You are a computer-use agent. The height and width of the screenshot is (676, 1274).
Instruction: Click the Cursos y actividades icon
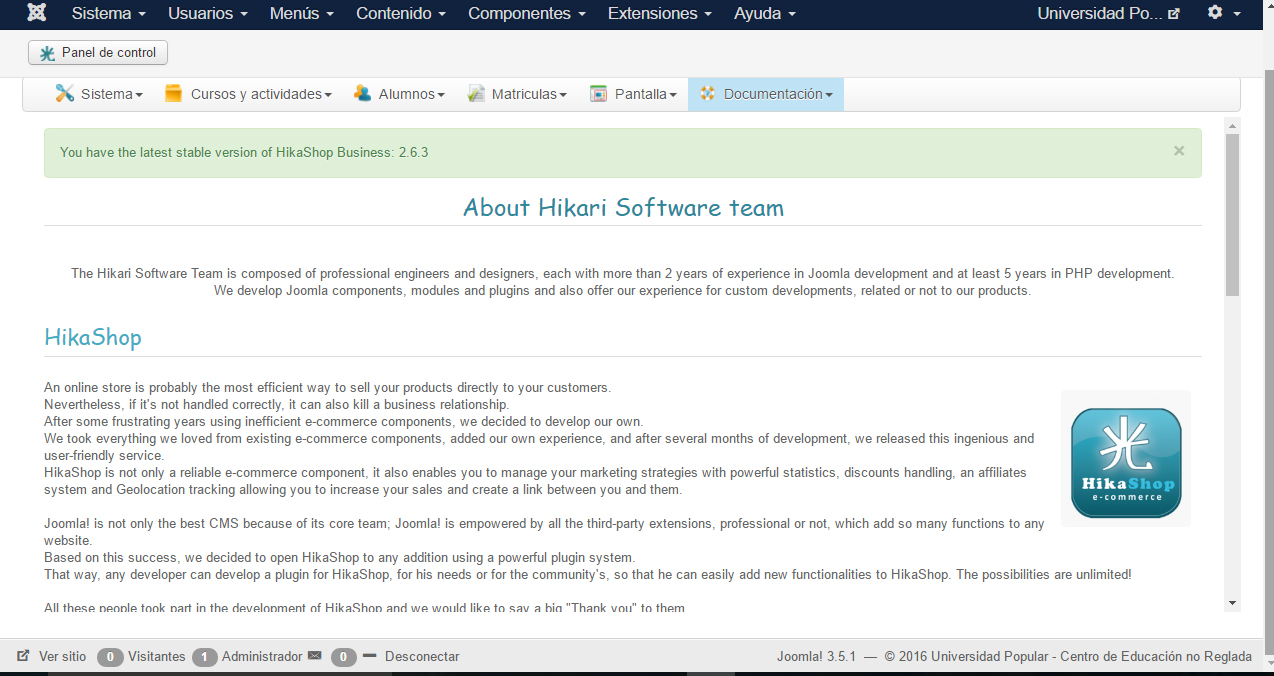[x=174, y=93]
